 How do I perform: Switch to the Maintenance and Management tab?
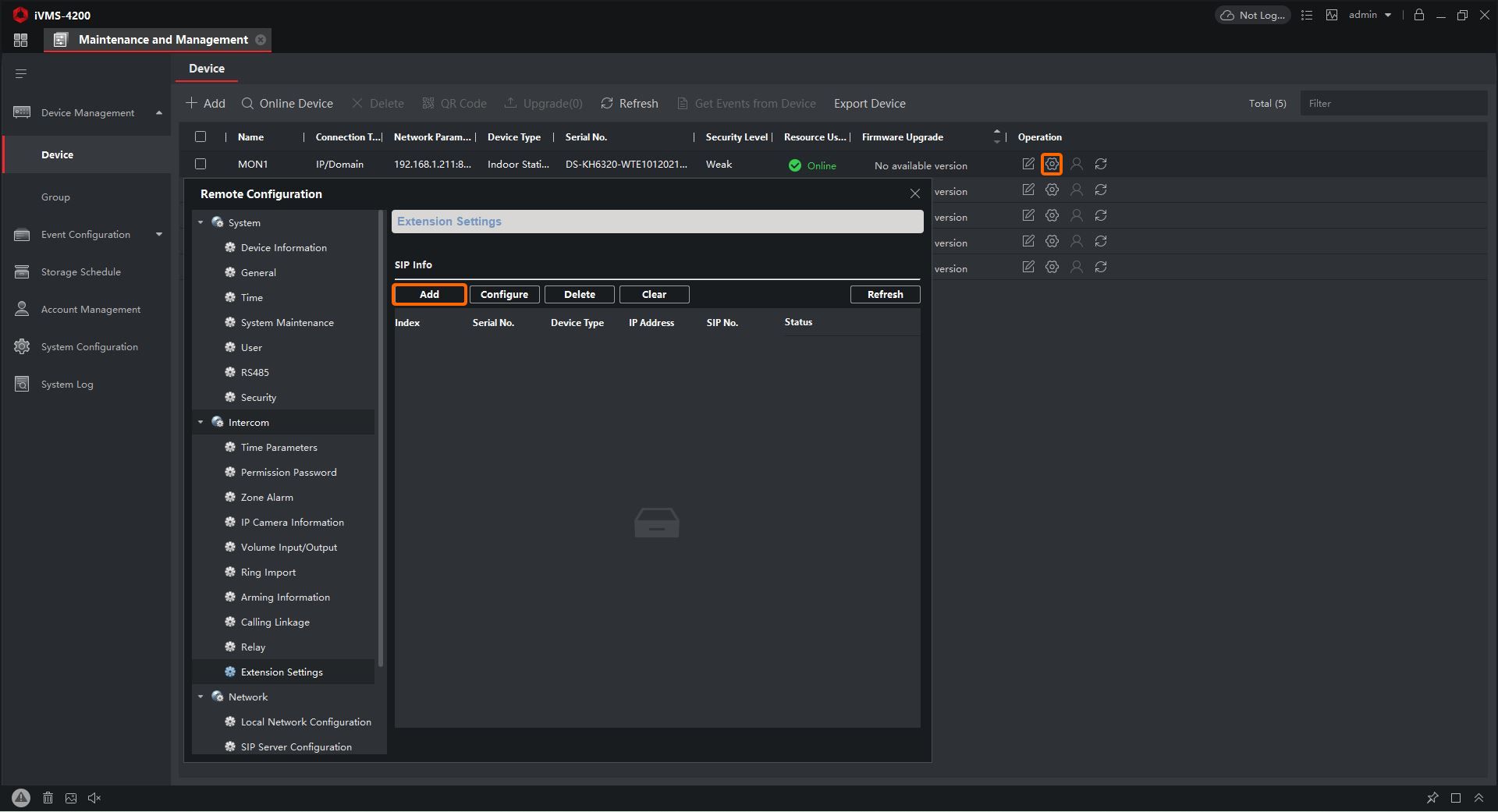[x=162, y=40]
